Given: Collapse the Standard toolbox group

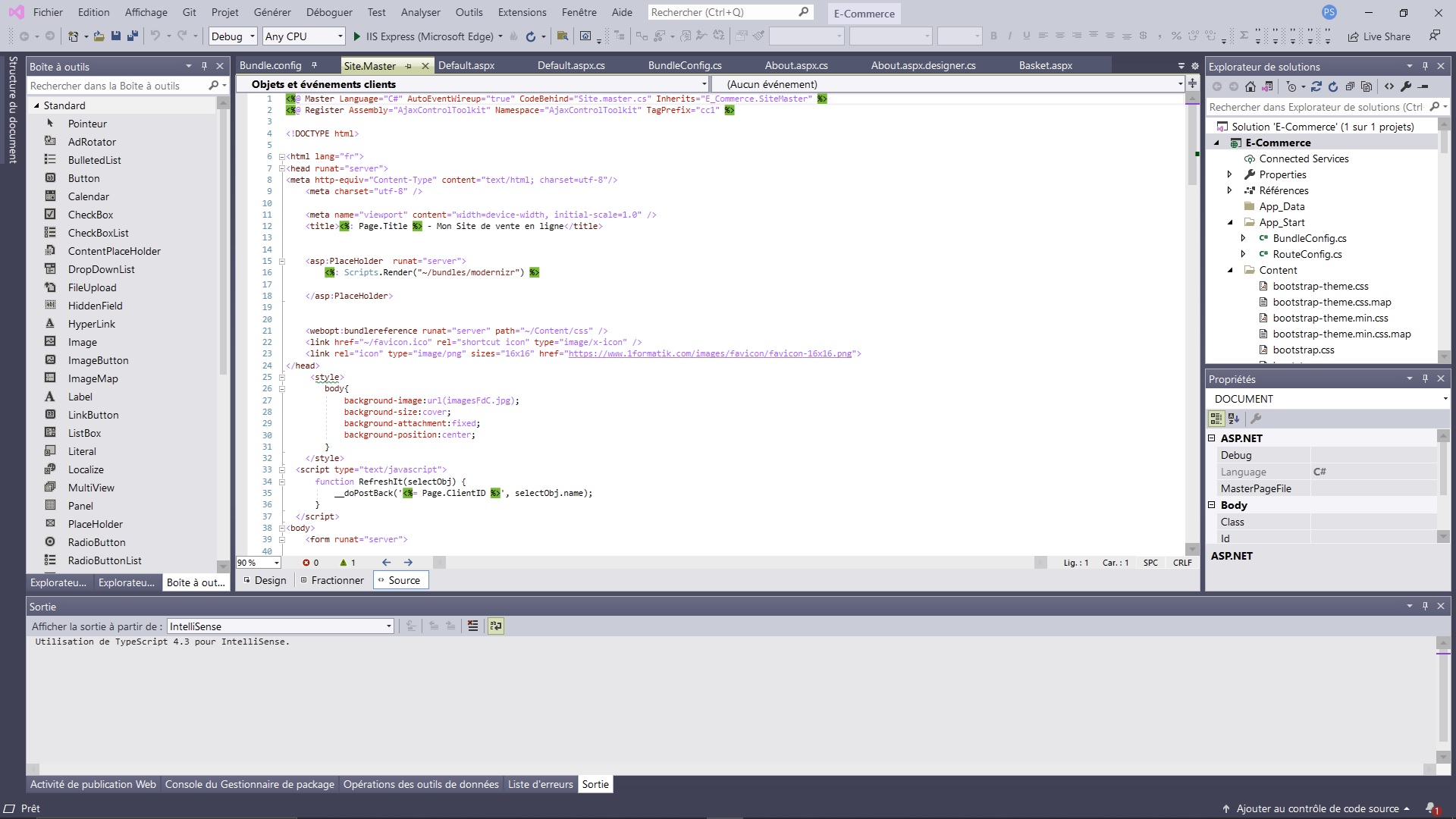Looking at the screenshot, I should (x=36, y=105).
